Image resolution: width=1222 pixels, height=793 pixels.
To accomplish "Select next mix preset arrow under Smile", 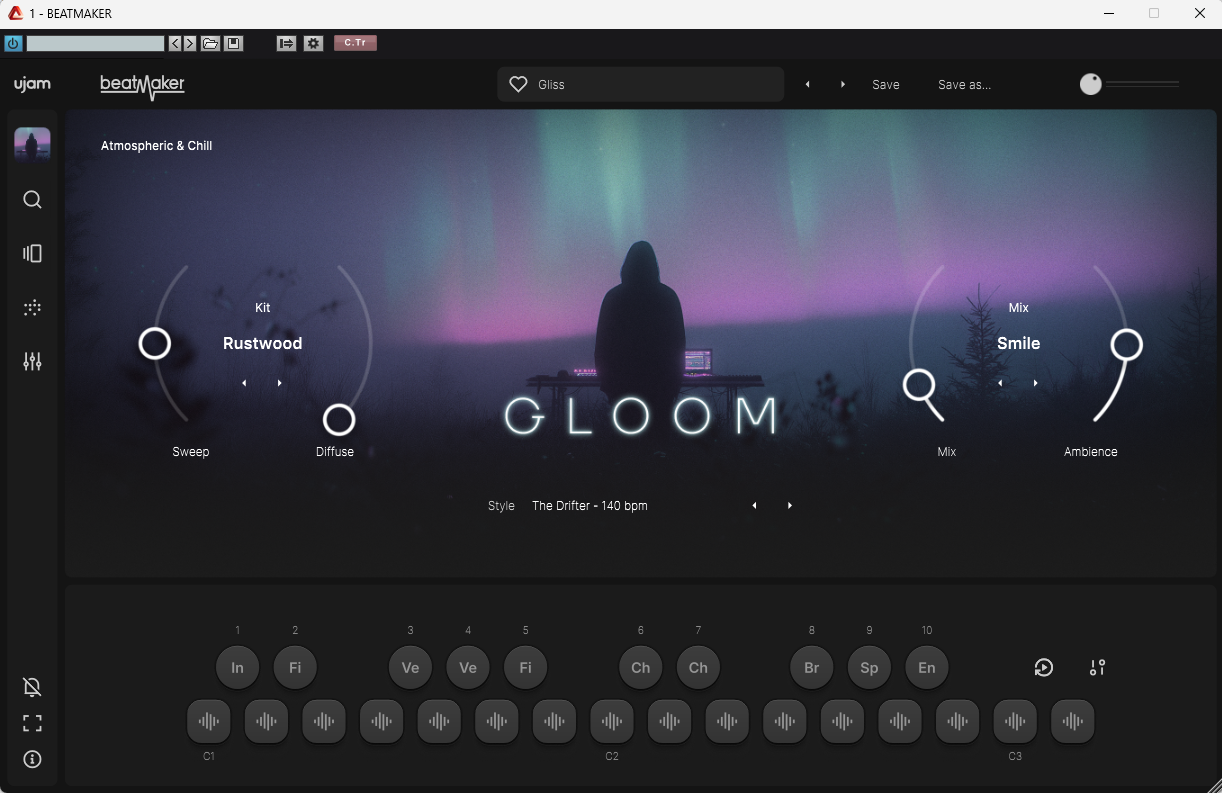I will click(1035, 383).
